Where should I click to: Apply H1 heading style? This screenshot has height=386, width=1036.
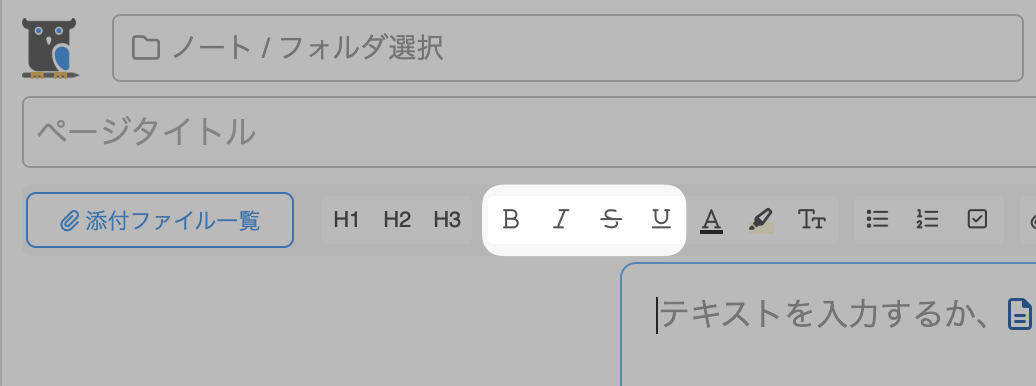[346, 219]
